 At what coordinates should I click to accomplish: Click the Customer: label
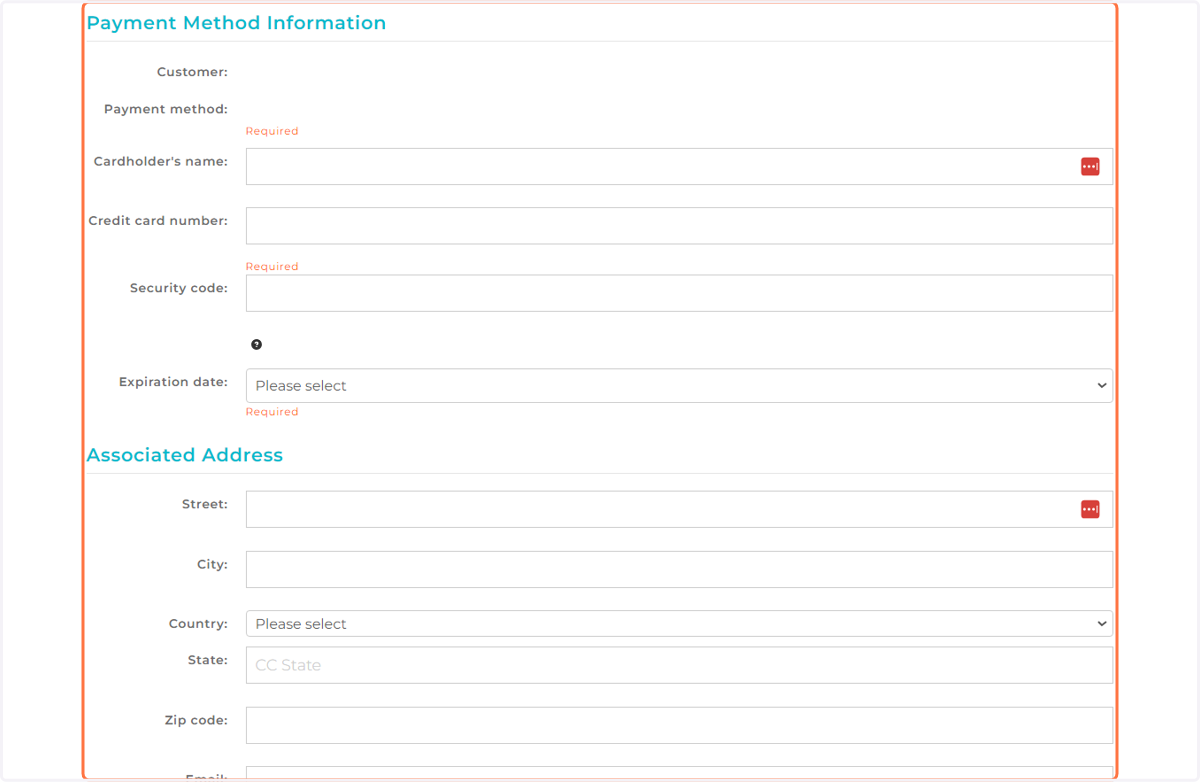(192, 72)
